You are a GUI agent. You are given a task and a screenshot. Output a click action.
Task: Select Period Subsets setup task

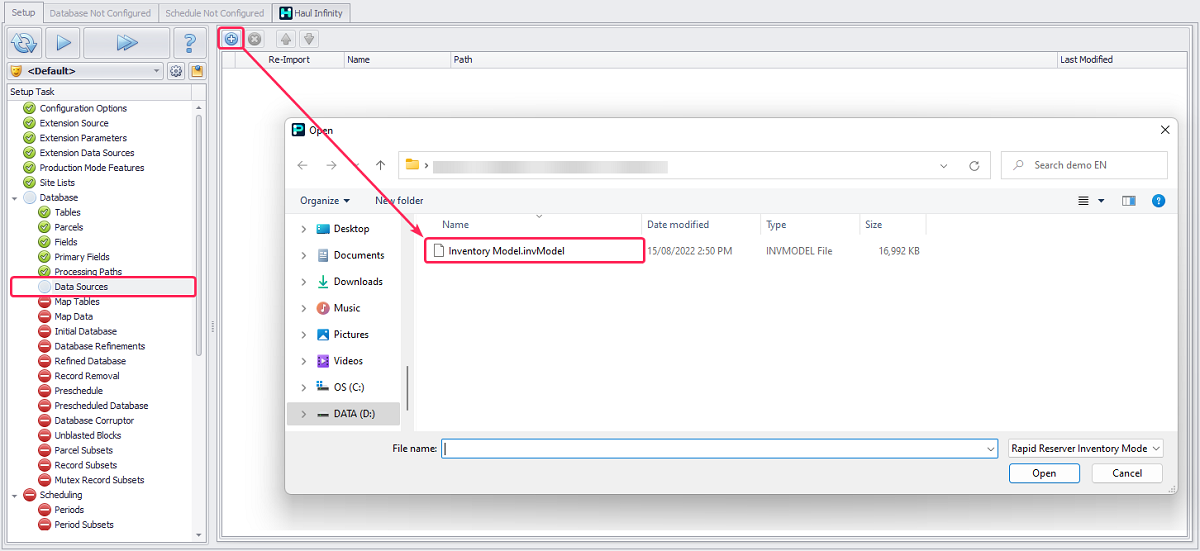pos(84,525)
